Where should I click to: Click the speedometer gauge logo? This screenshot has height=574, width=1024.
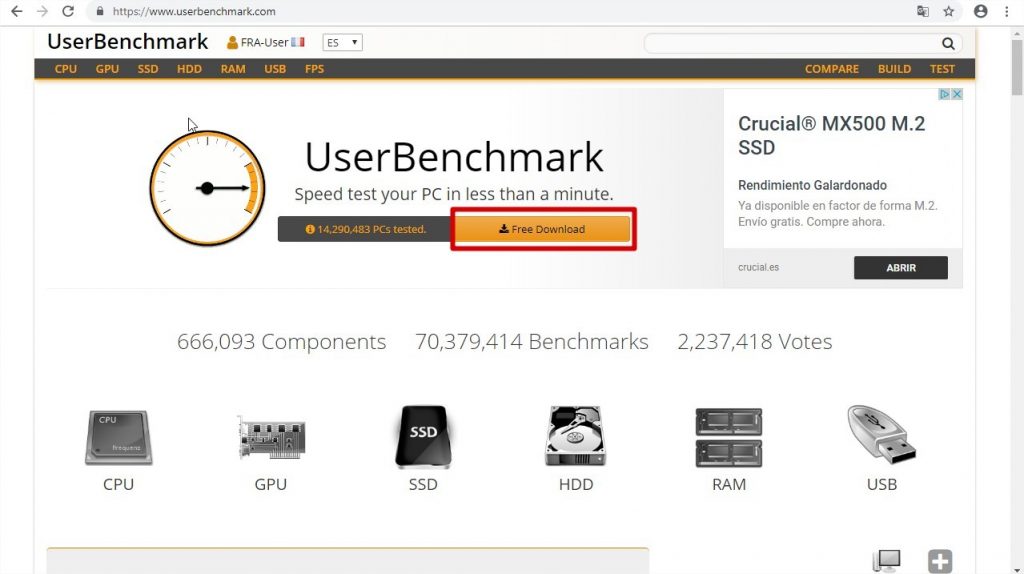pyautogui.click(x=208, y=187)
